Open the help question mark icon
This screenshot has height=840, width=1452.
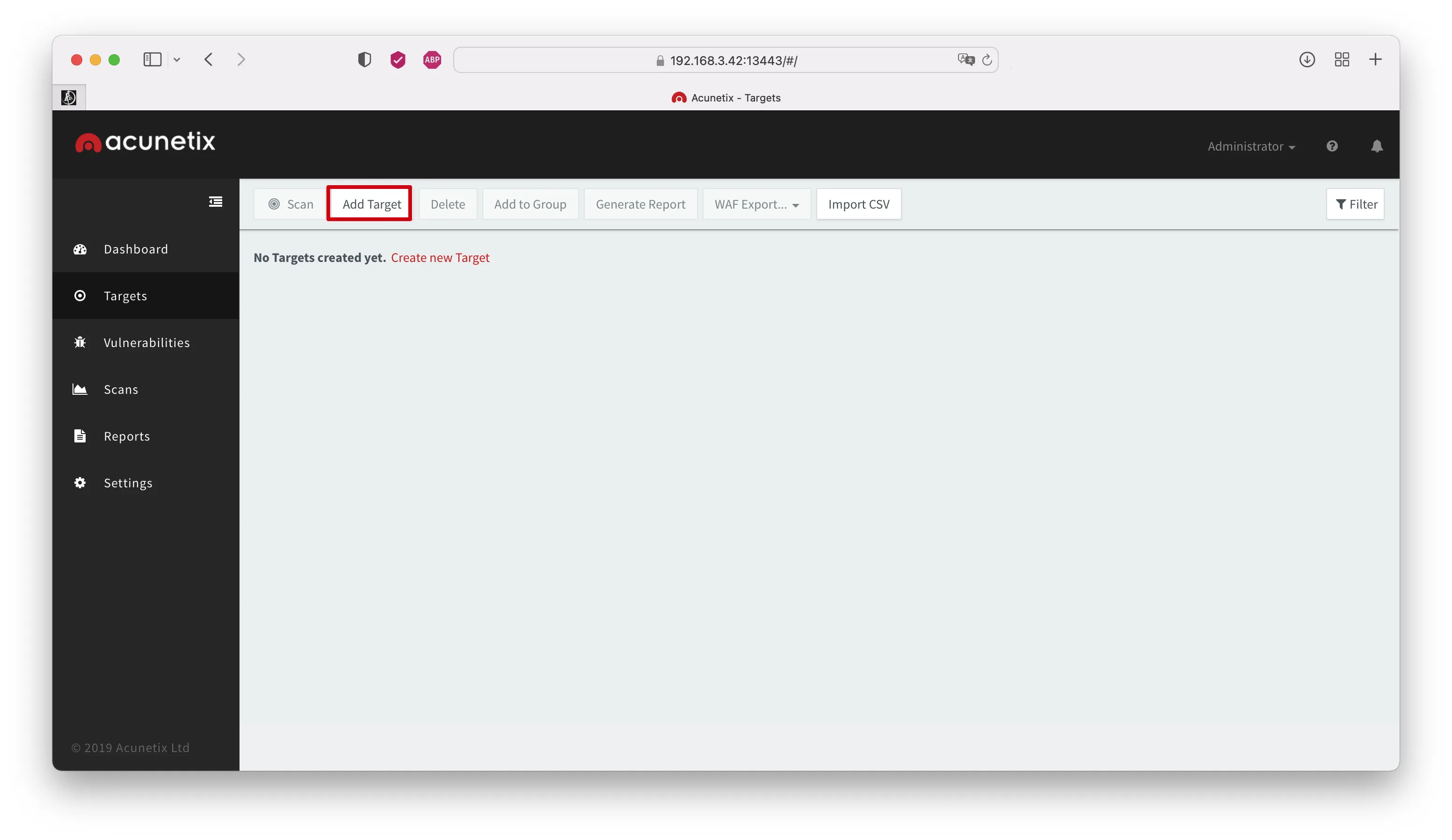(x=1332, y=146)
